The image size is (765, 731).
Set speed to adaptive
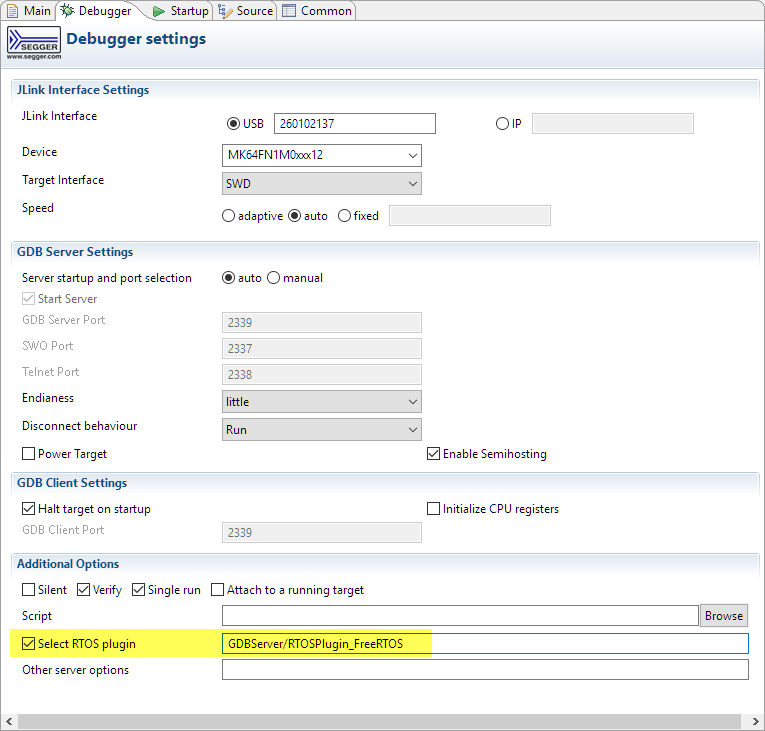click(x=229, y=216)
